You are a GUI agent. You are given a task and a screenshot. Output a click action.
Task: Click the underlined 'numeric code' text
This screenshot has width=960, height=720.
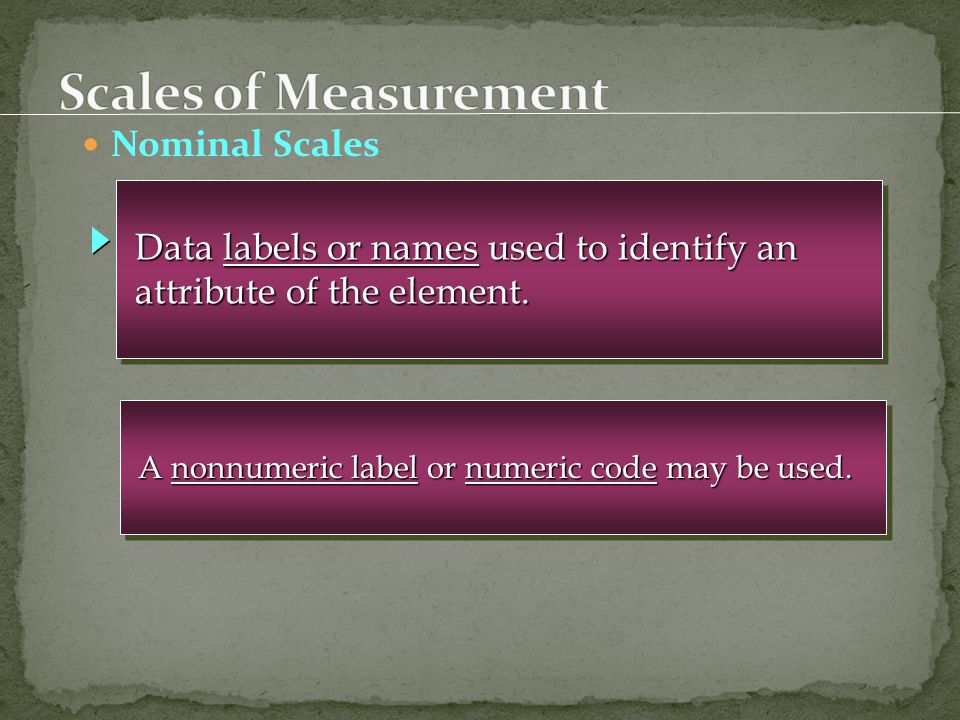[x=561, y=468]
